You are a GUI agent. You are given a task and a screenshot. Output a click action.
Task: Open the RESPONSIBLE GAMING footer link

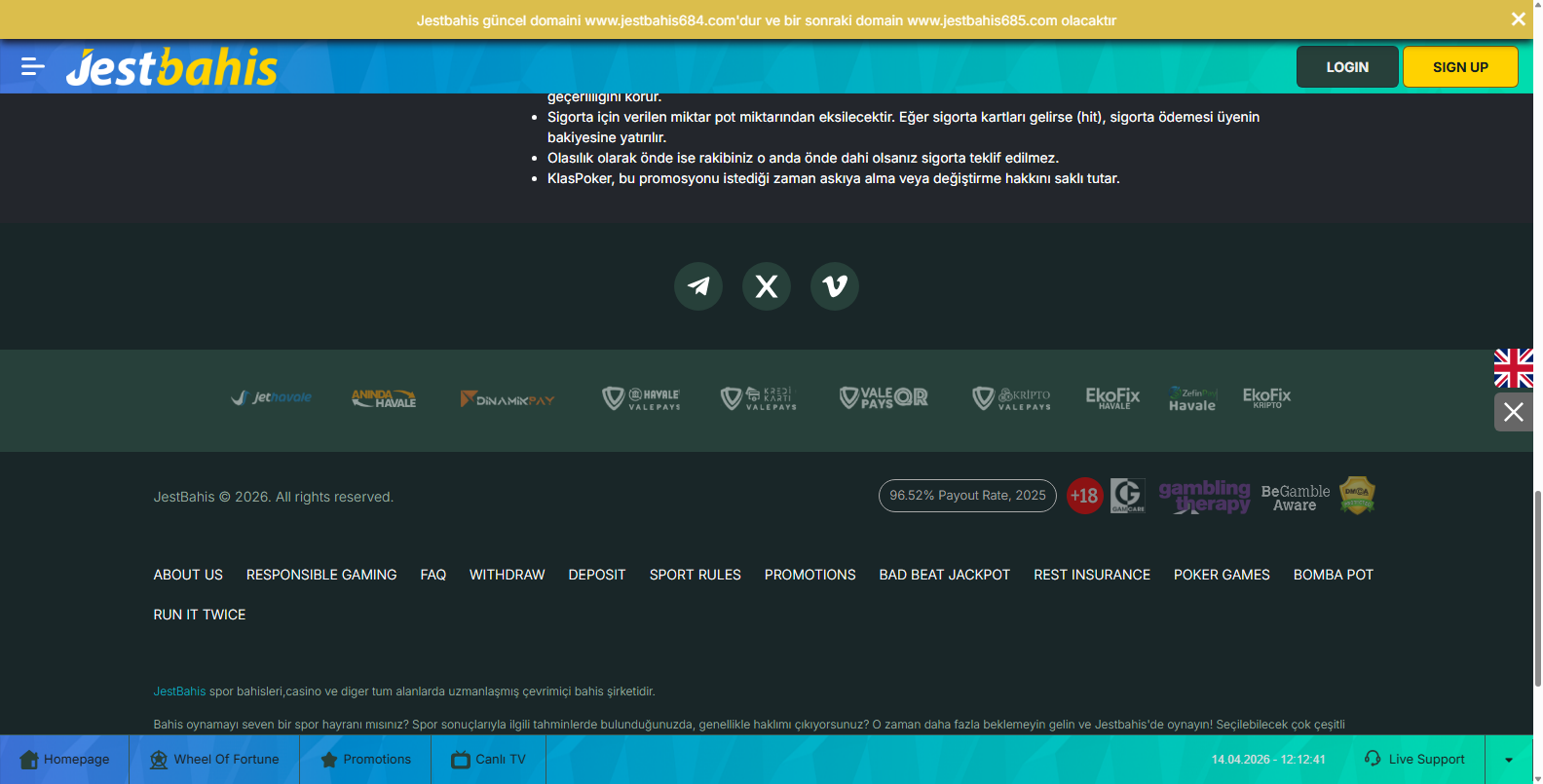[x=321, y=575]
